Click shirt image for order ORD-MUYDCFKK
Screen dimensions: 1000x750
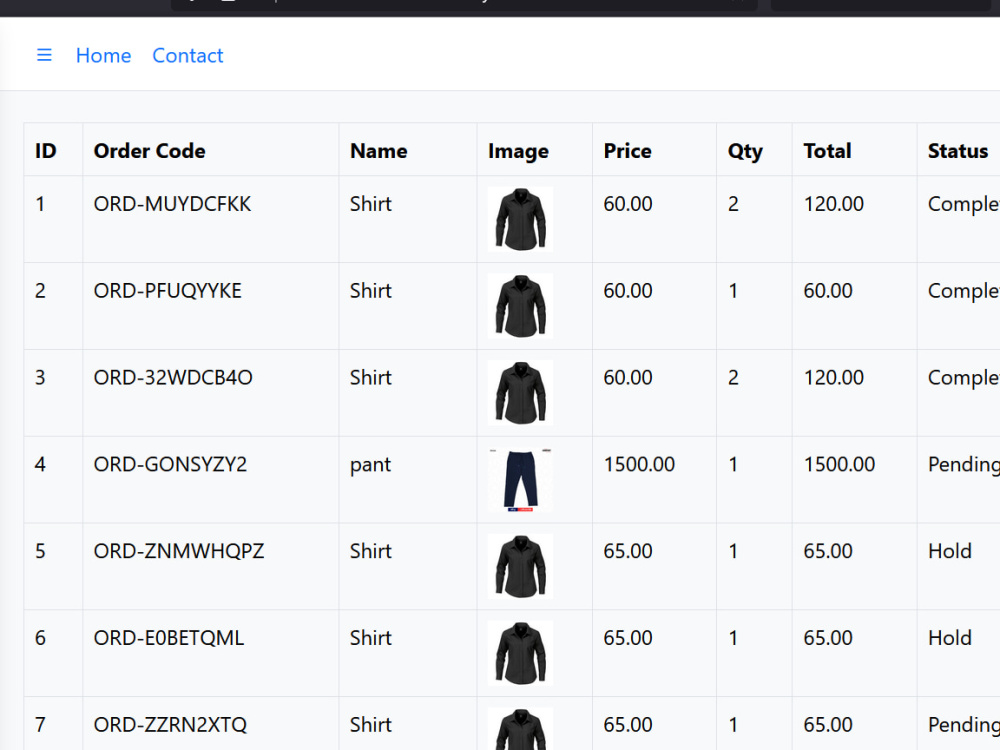coord(520,219)
